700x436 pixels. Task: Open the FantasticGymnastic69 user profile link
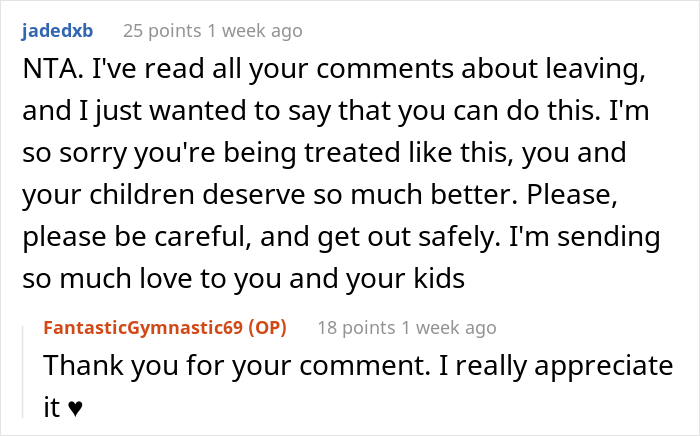tap(147, 327)
